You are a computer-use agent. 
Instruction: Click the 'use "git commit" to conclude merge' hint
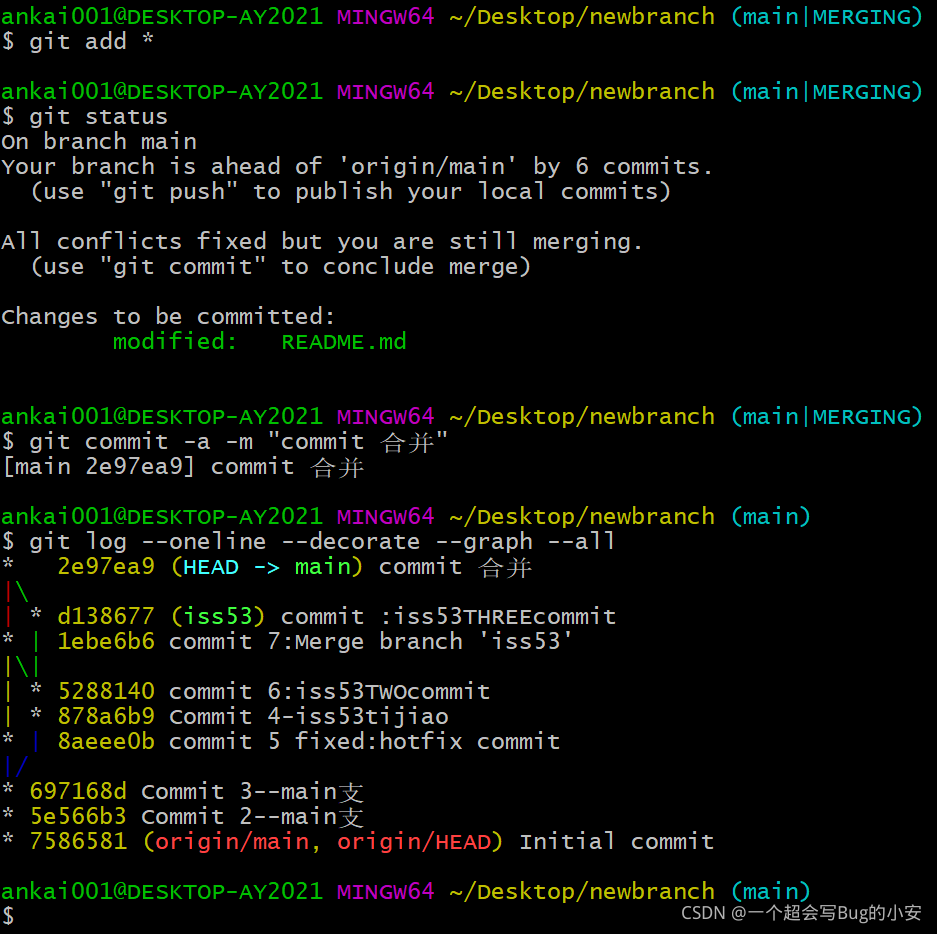[x=280, y=267]
